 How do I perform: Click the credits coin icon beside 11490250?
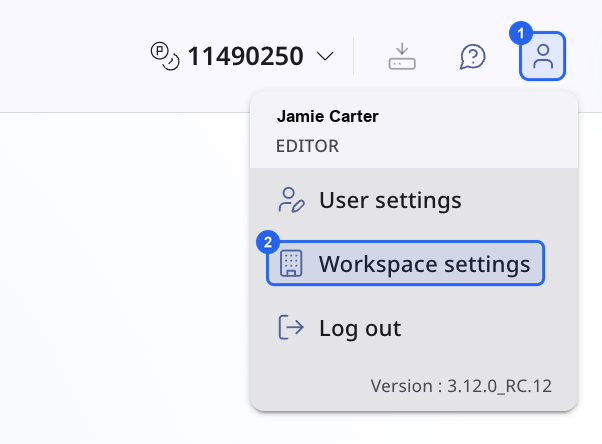click(165, 56)
